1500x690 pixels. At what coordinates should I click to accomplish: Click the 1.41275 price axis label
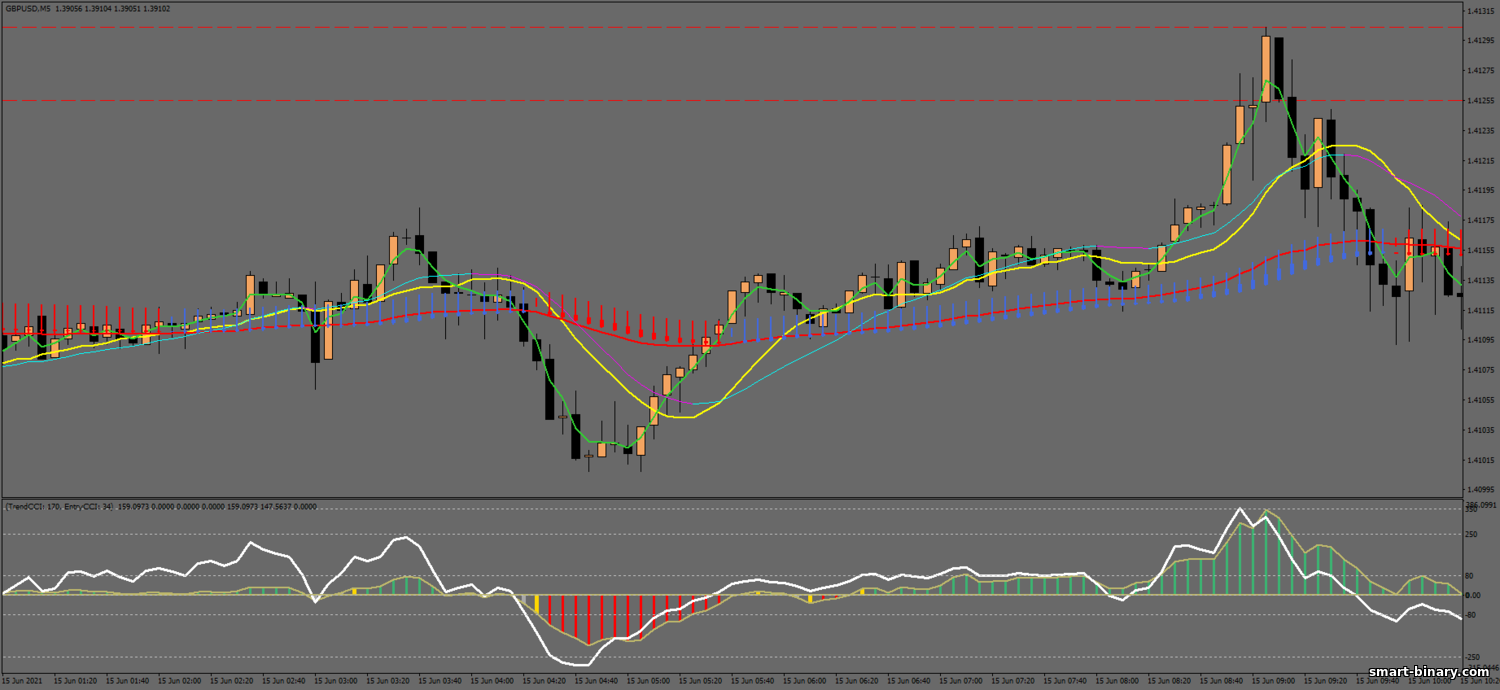(x=1480, y=71)
